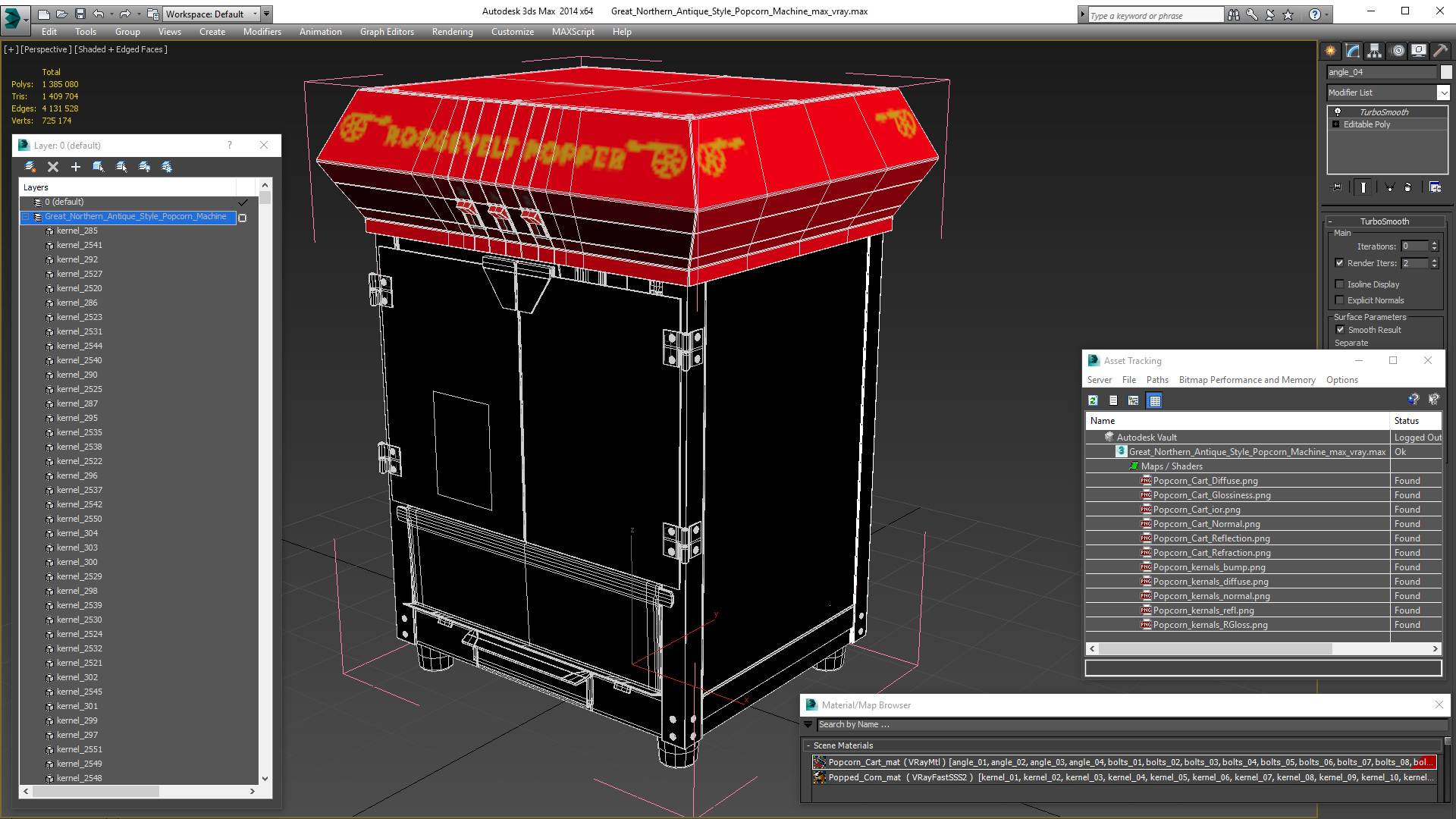Viewport: 1456px width, 819px height.
Task: Click the Help question mark icon
Action: 1315,14
